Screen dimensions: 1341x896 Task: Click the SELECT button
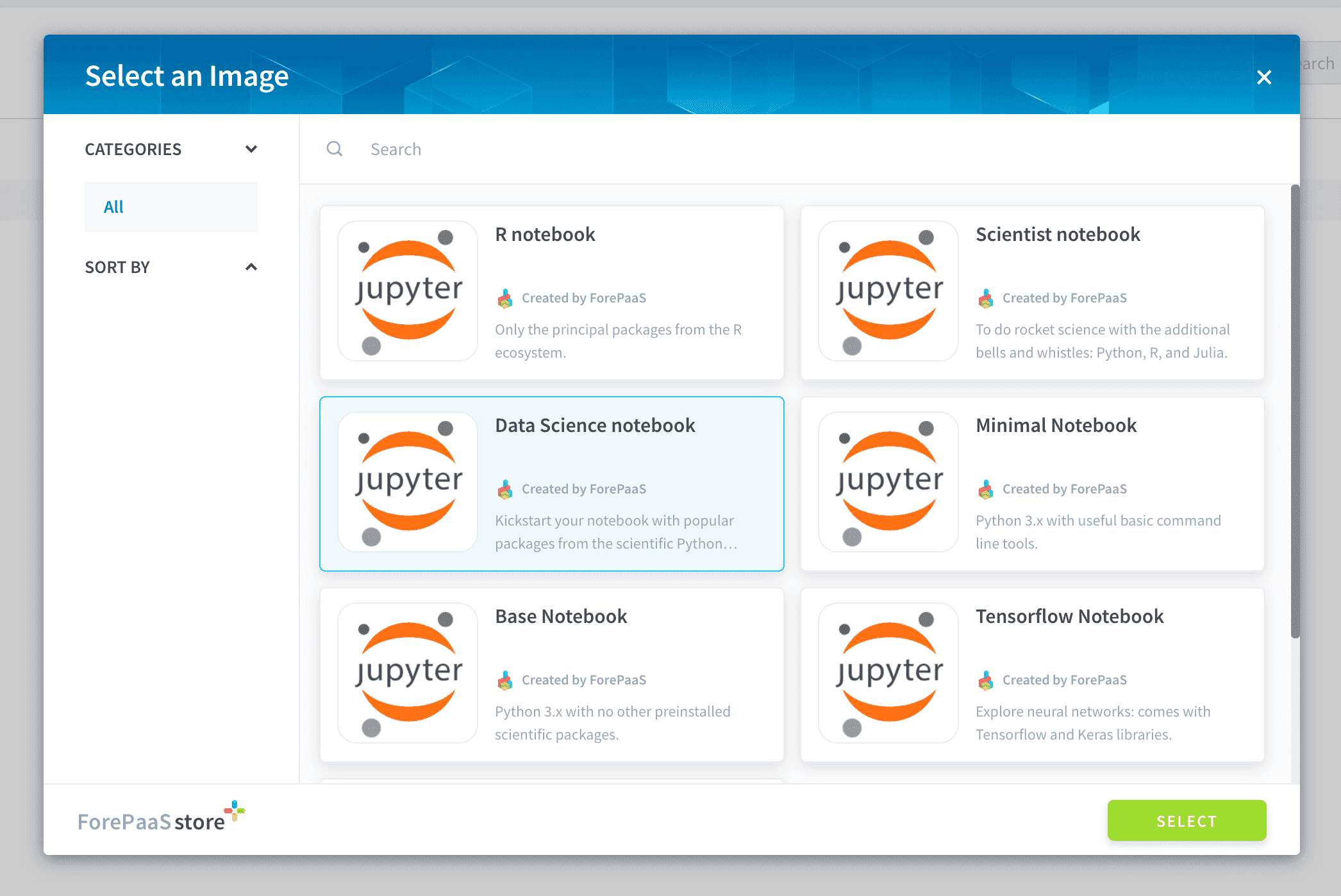[x=1187, y=821]
